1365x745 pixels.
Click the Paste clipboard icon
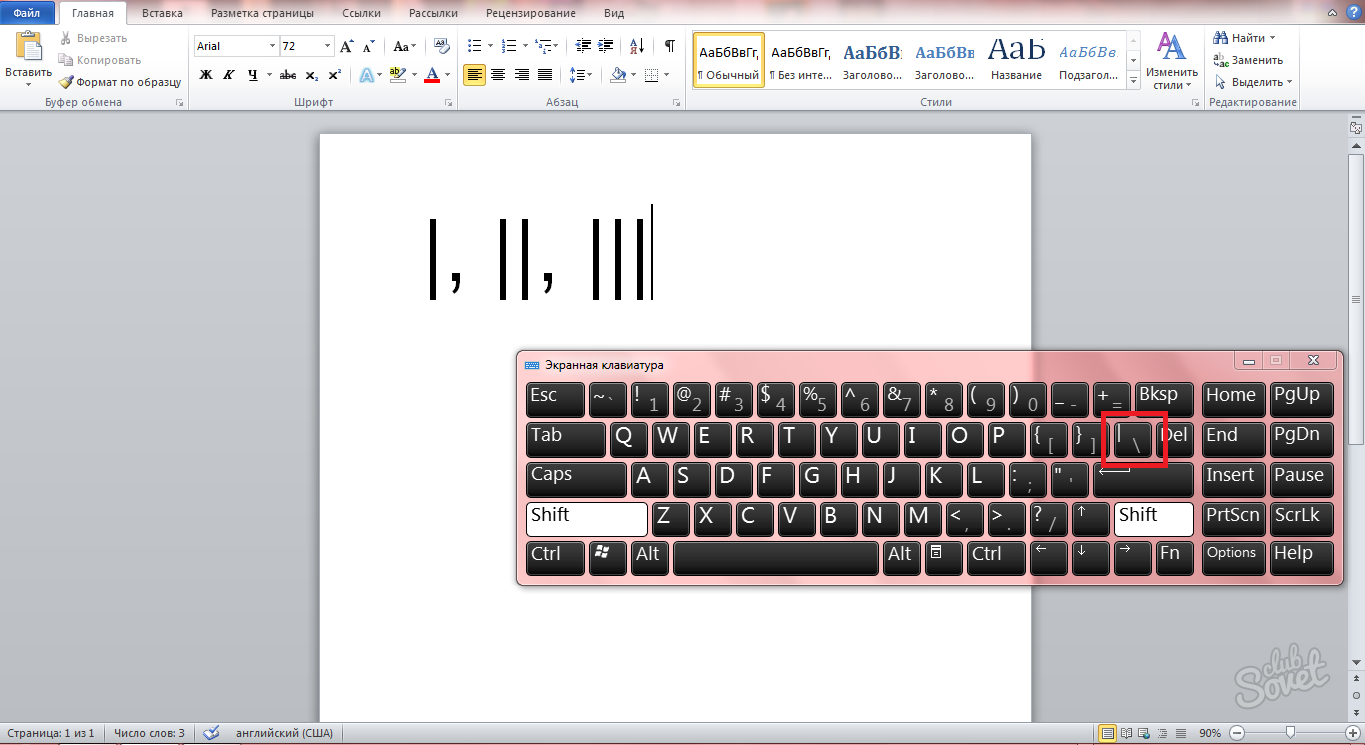coord(29,48)
